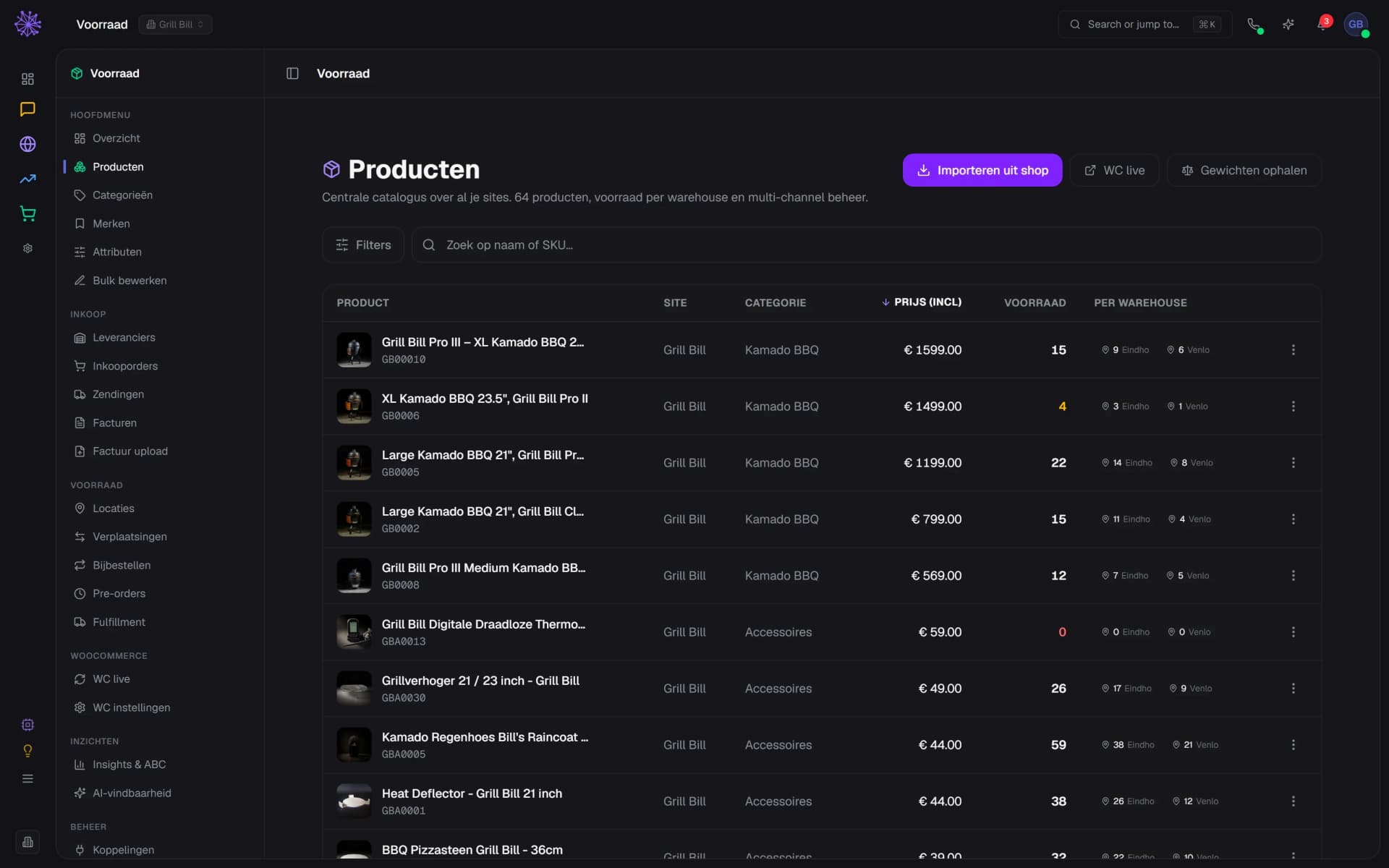Image resolution: width=1389 pixels, height=868 pixels.
Task: Open the Filters panel
Action: tap(363, 245)
